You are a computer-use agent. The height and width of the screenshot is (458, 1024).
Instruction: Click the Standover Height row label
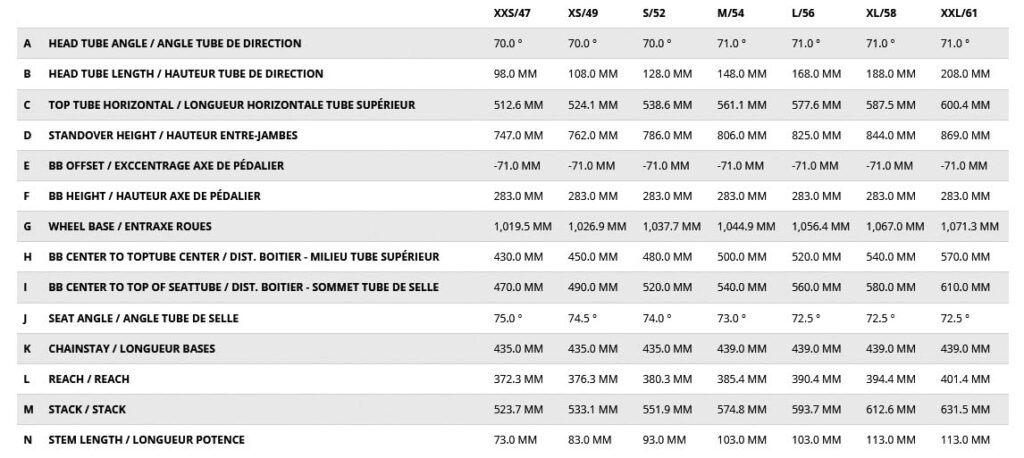point(172,135)
